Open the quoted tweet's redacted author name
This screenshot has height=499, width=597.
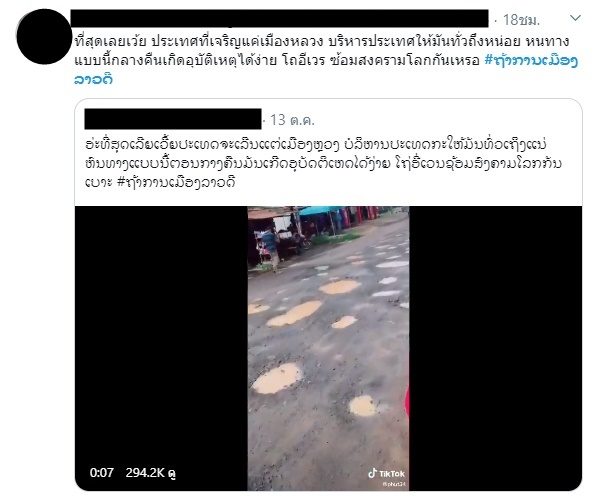coord(173,119)
